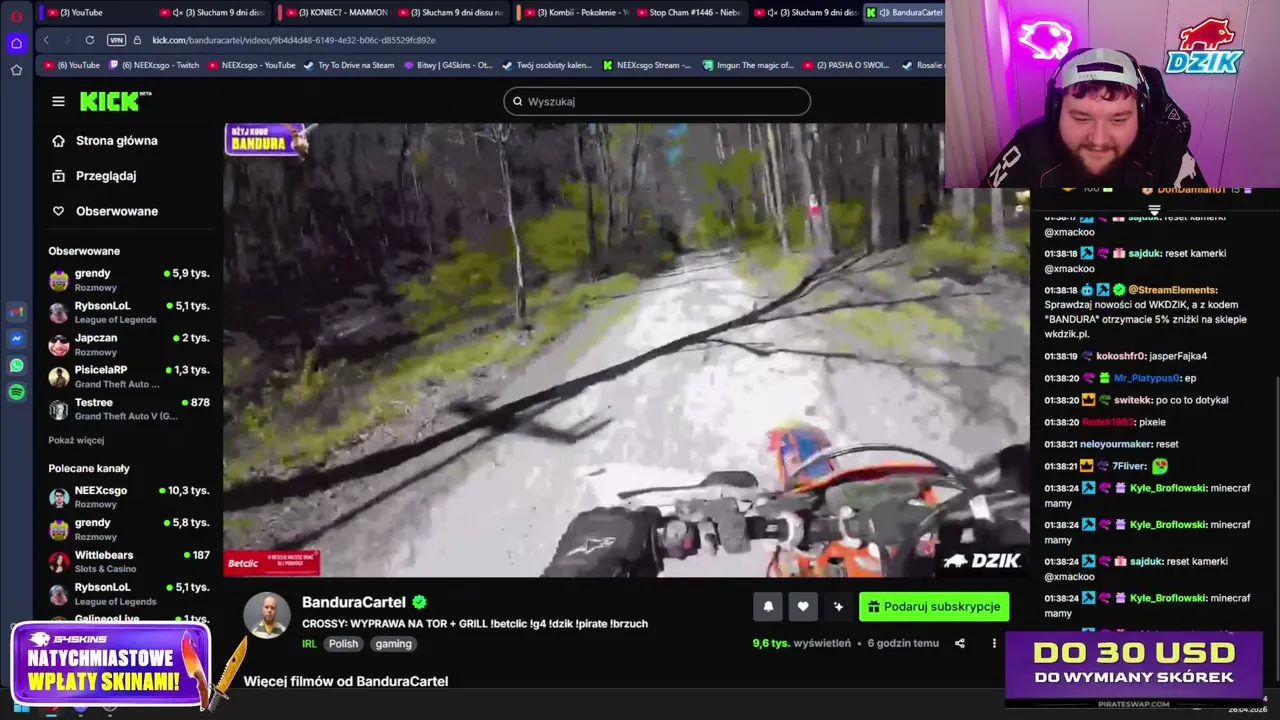The width and height of the screenshot is (1280, 720).
Task: Click the kokoshfr0 username in chat
Action: click(1121, 356)
